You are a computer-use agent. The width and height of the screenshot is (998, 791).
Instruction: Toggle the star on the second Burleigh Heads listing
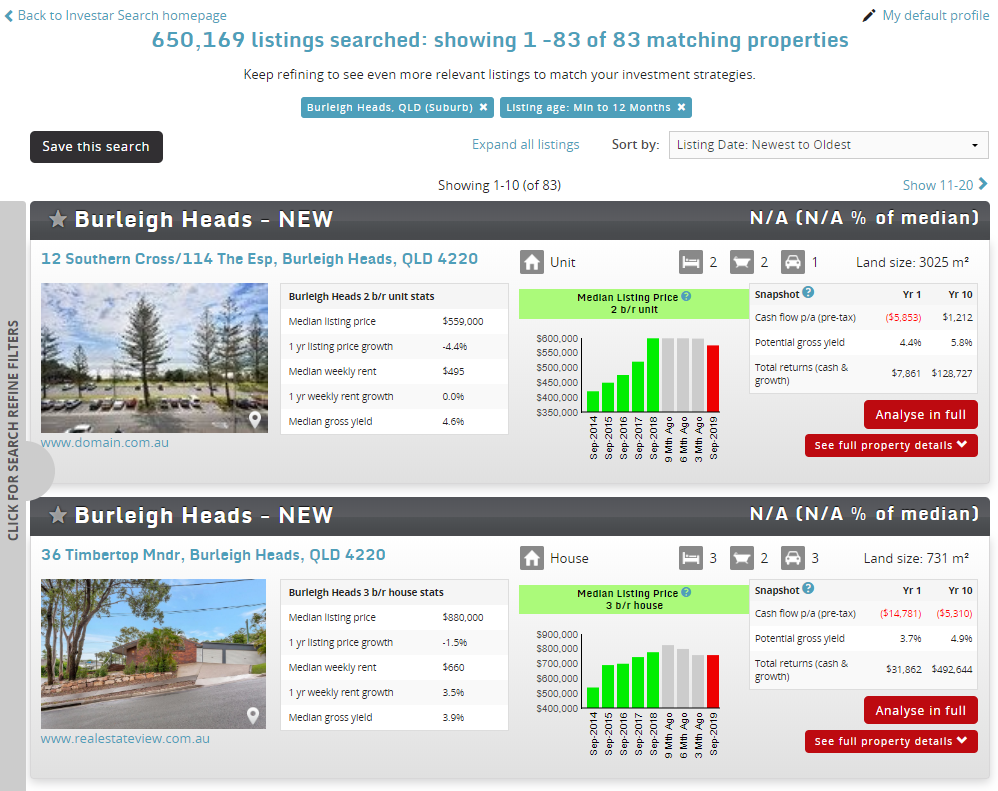pyautogui.click(x=58, y=515)
